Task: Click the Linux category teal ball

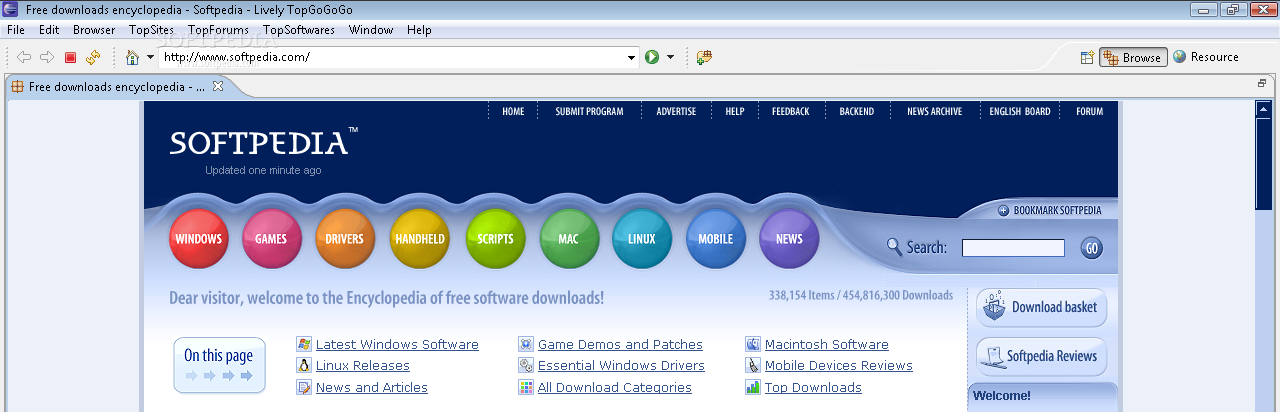Action: (x=642, y=239)
